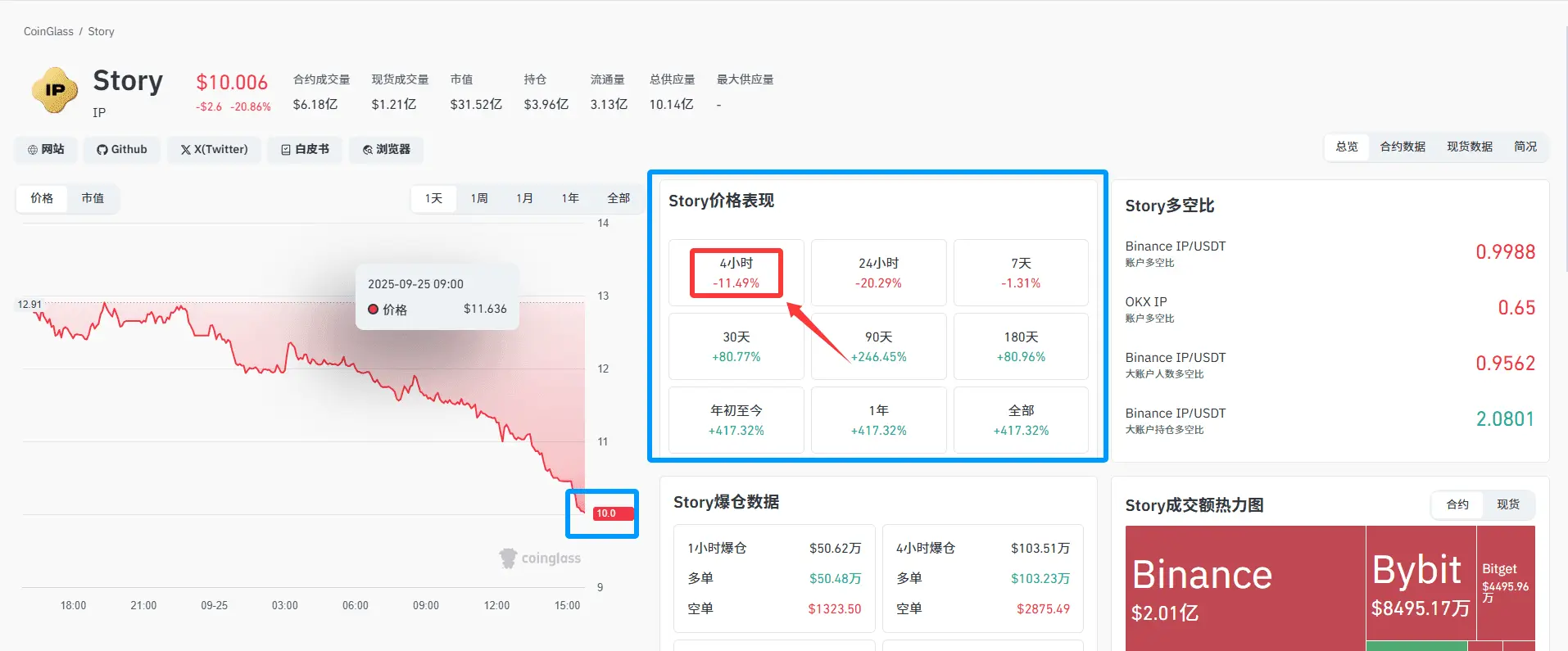The width and height of the screenshot is (1568, 651).
Task: Set chart range to 1年
Action: 570,198
